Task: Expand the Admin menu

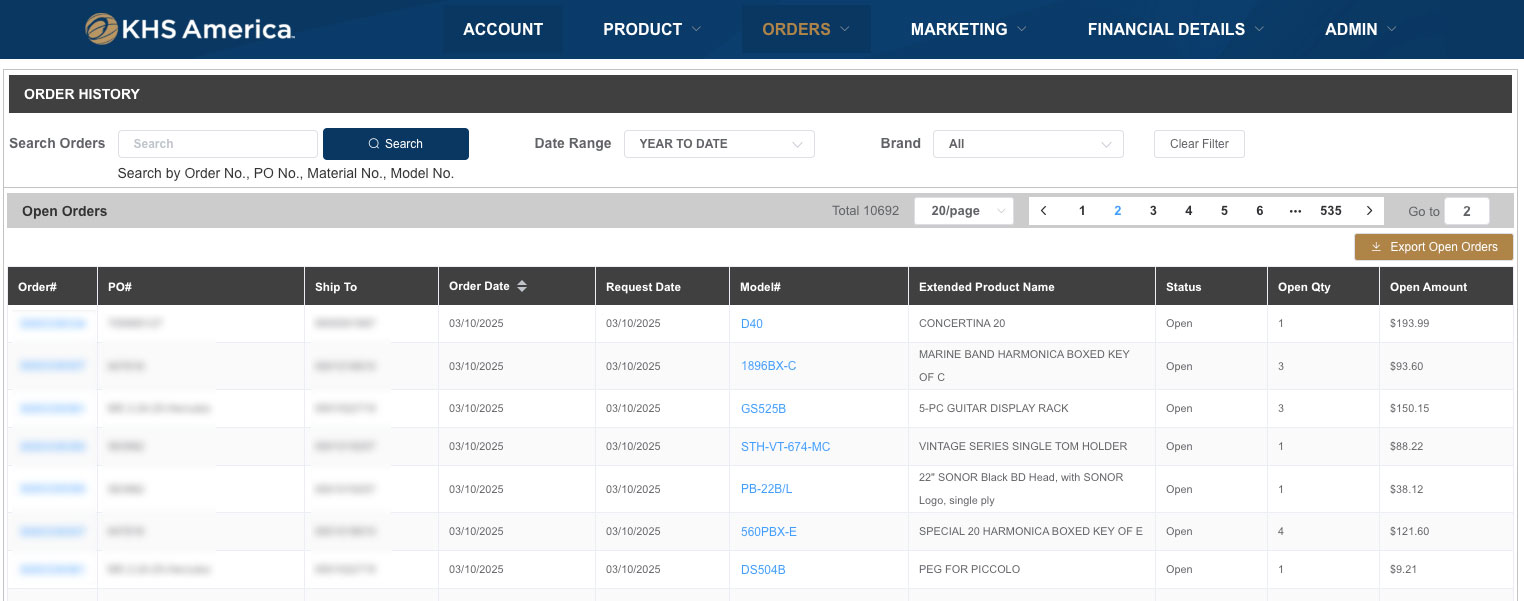Action: pos(1360,29)
